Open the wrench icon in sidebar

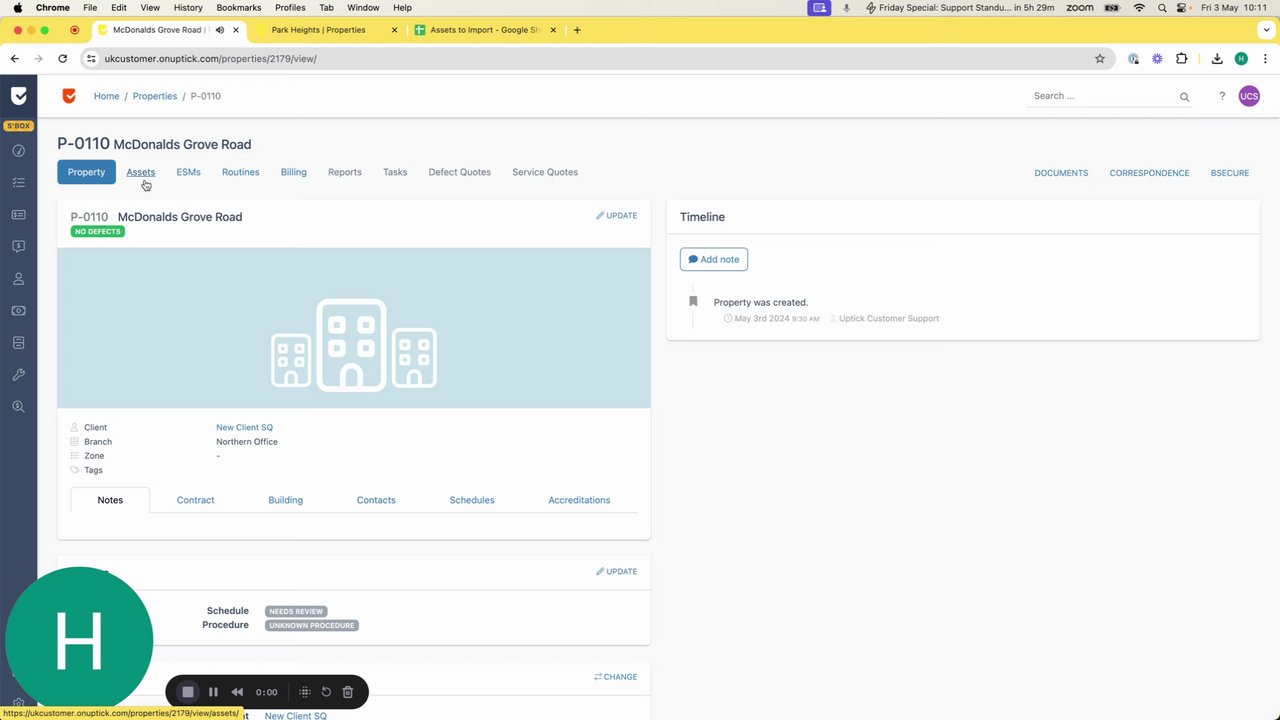click(18, 375)
